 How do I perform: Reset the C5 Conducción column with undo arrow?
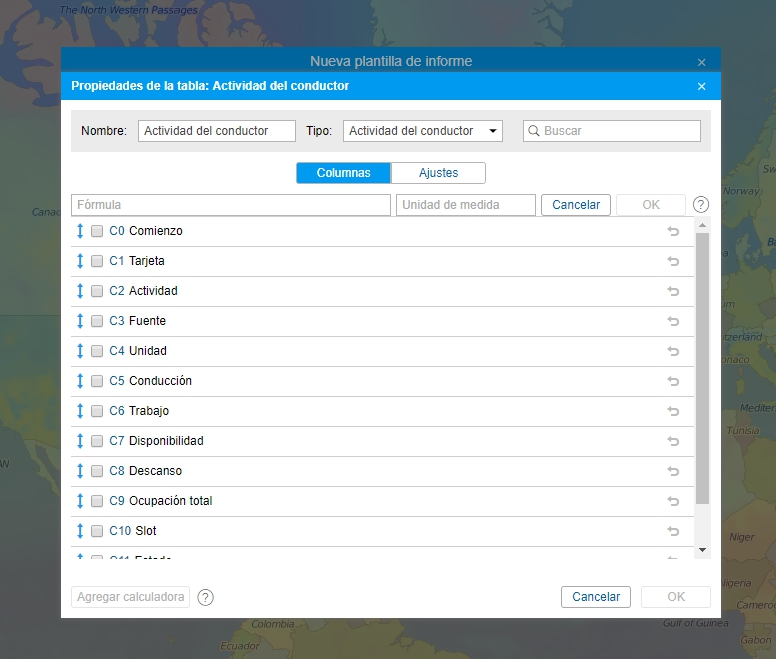pos(673,381)
